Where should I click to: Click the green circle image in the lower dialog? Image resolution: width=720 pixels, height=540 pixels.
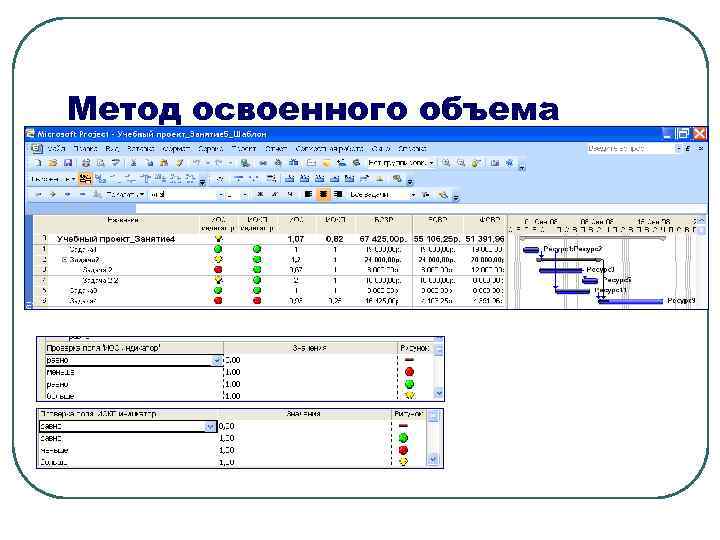pyautogui.click(x=403, y=438)
